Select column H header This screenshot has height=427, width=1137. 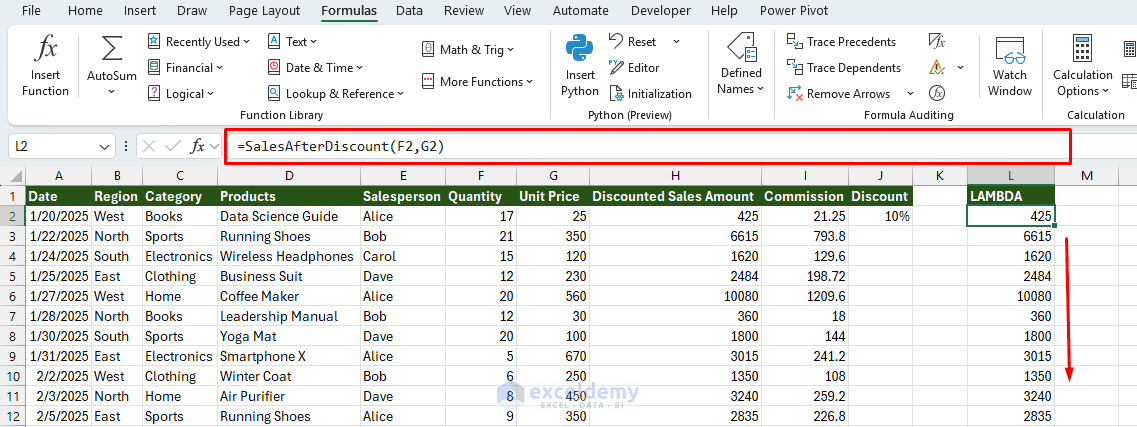(x=675, y=175)
